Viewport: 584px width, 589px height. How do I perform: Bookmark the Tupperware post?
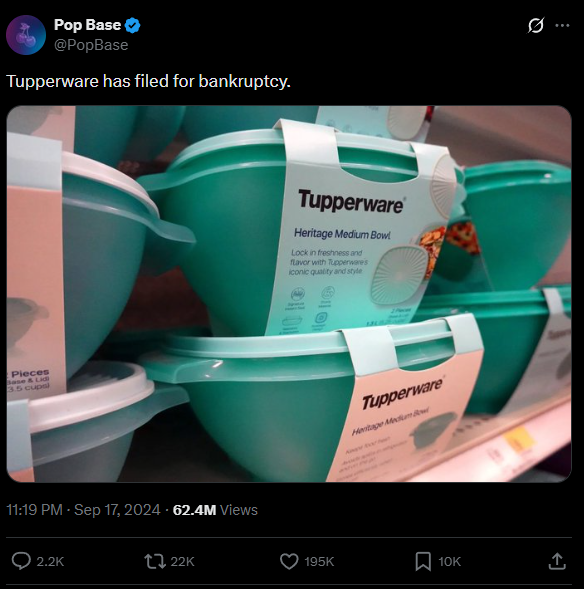(x=423, y=561)
